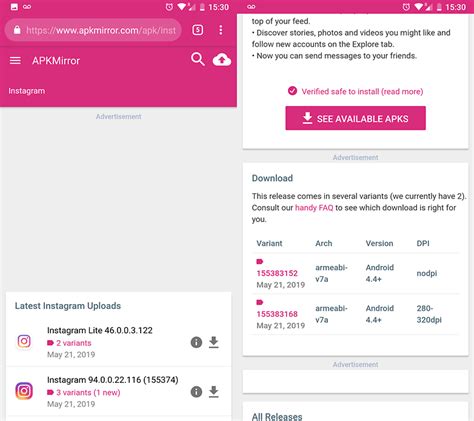Tap the lock icon in address bar
Screen dimensions: 474x421
(17, 30)
